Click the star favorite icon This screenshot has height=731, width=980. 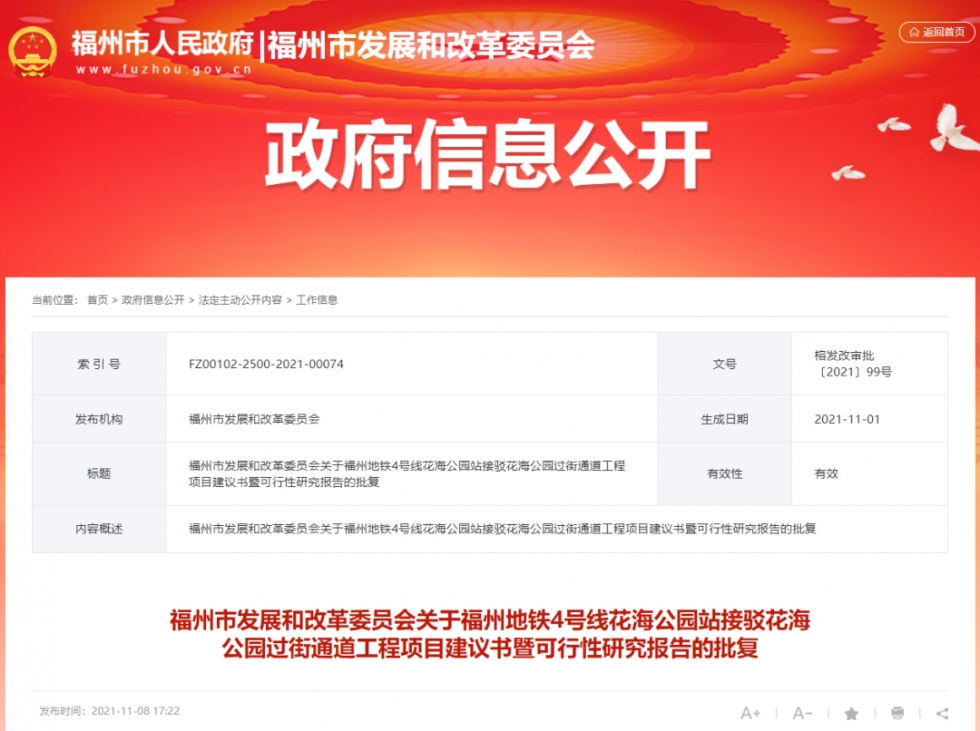(x=851, y=713)
